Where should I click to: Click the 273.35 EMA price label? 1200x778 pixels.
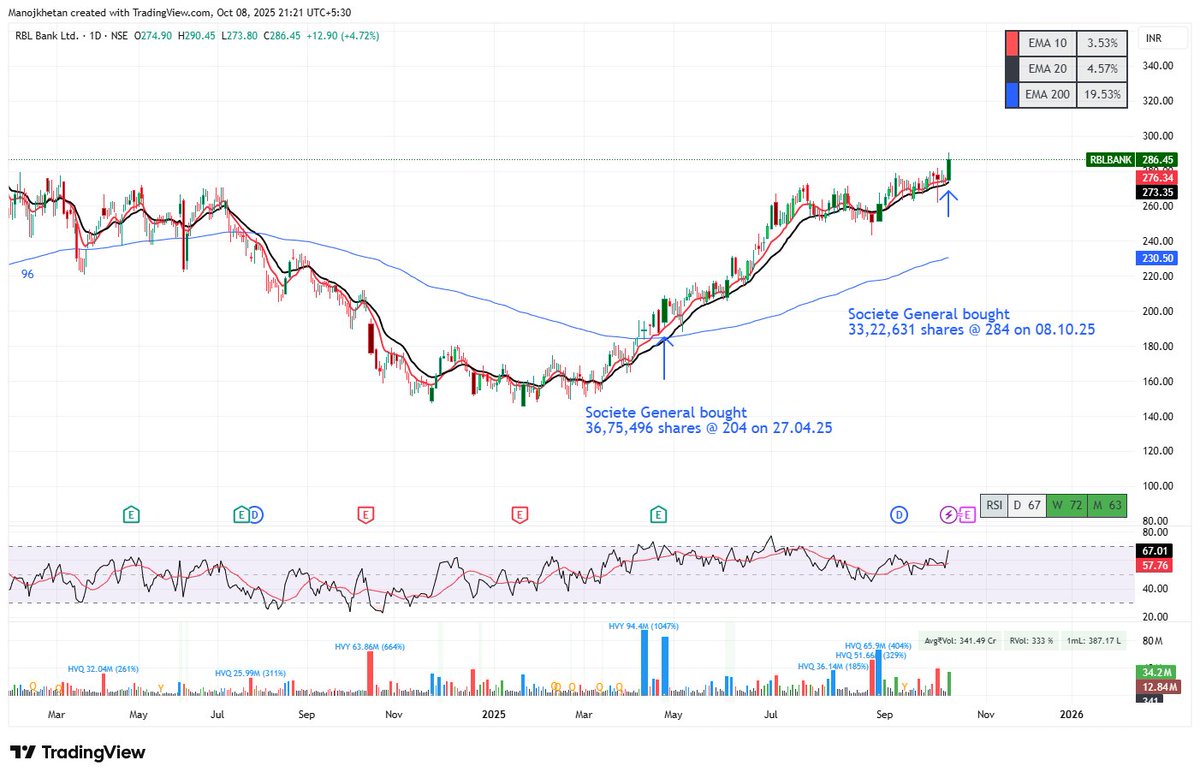click(x=1158, y=191)
